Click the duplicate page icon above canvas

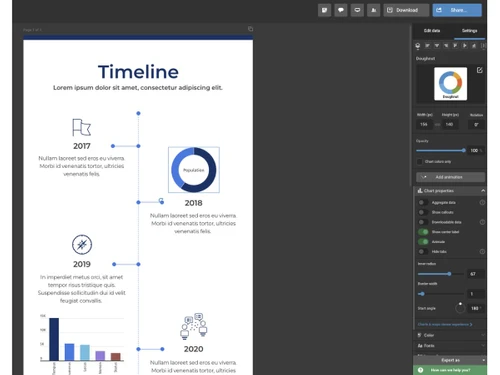pos(250,29)
